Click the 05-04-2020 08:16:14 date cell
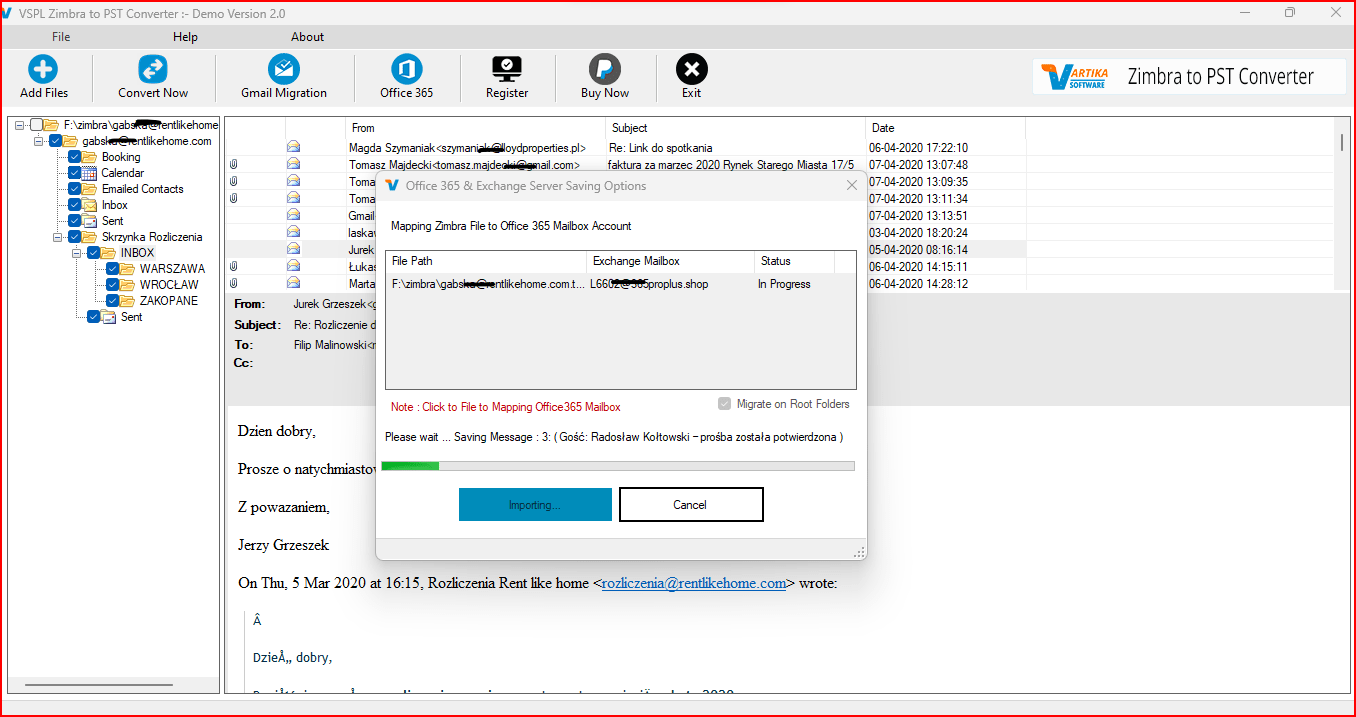Screen dimensions: 1356x717 coord(918,249)
